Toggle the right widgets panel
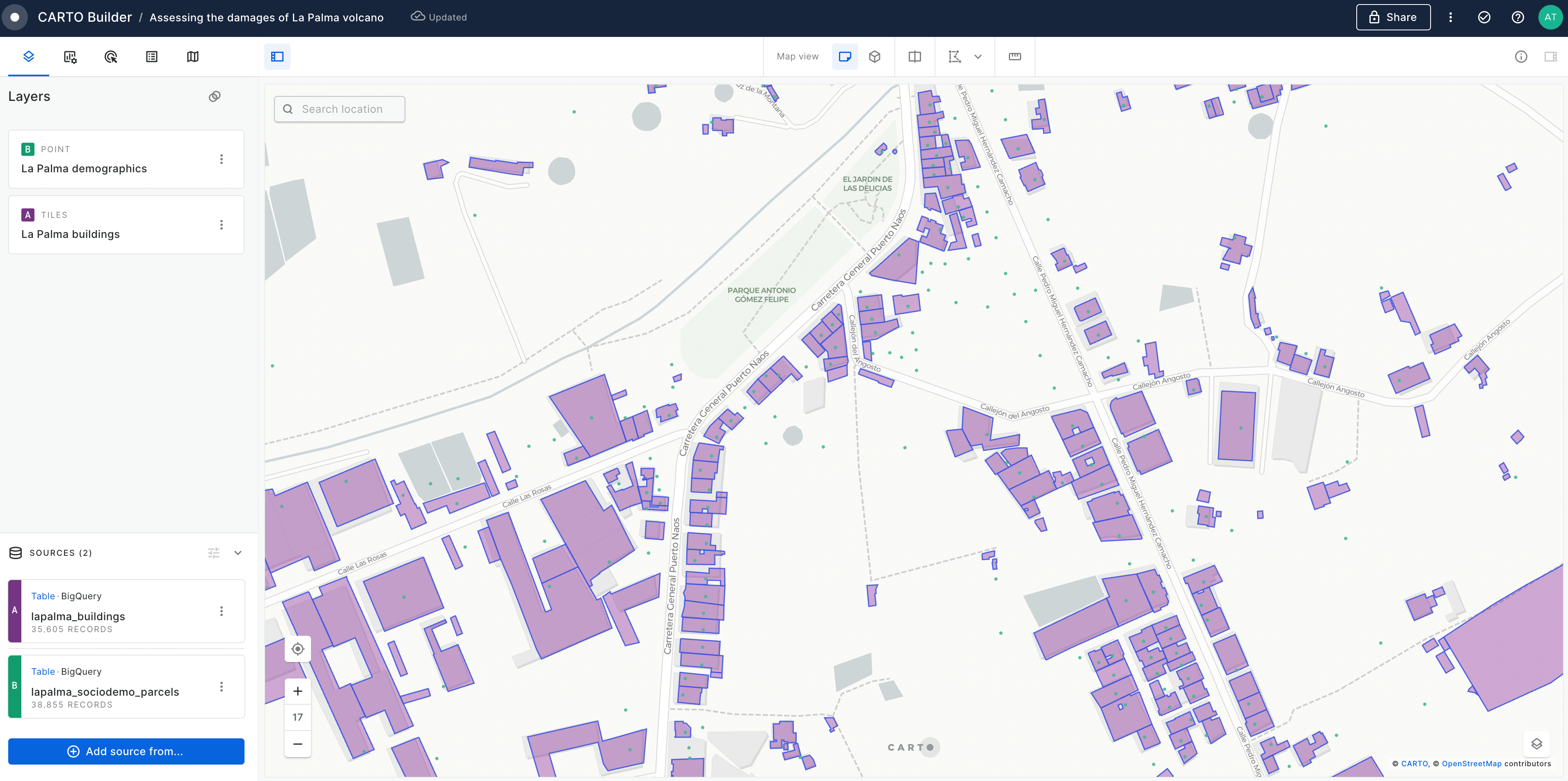Image resolution: width=1568 pixels, height=781 pixels. point(1550,57)
